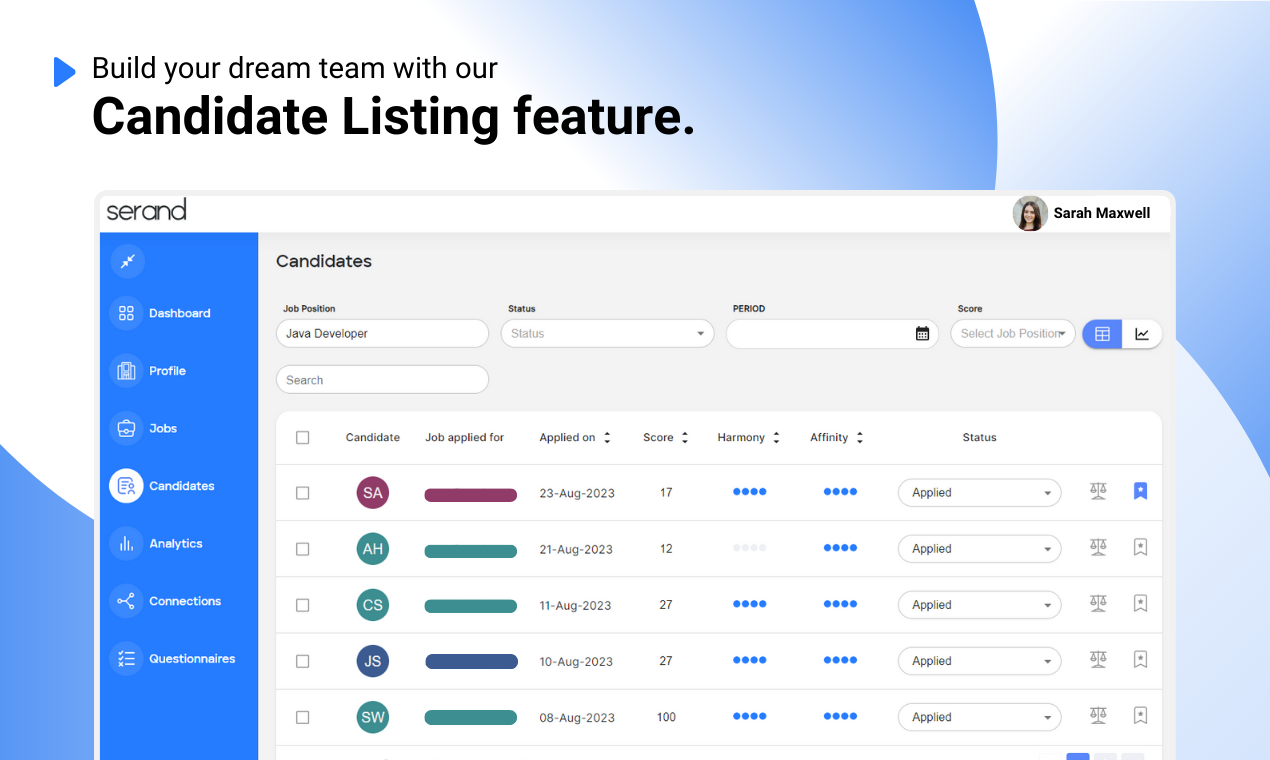Open candidate SA avatar
Image resolution: width=1270 pixels, height=760 pixels.
373,493
